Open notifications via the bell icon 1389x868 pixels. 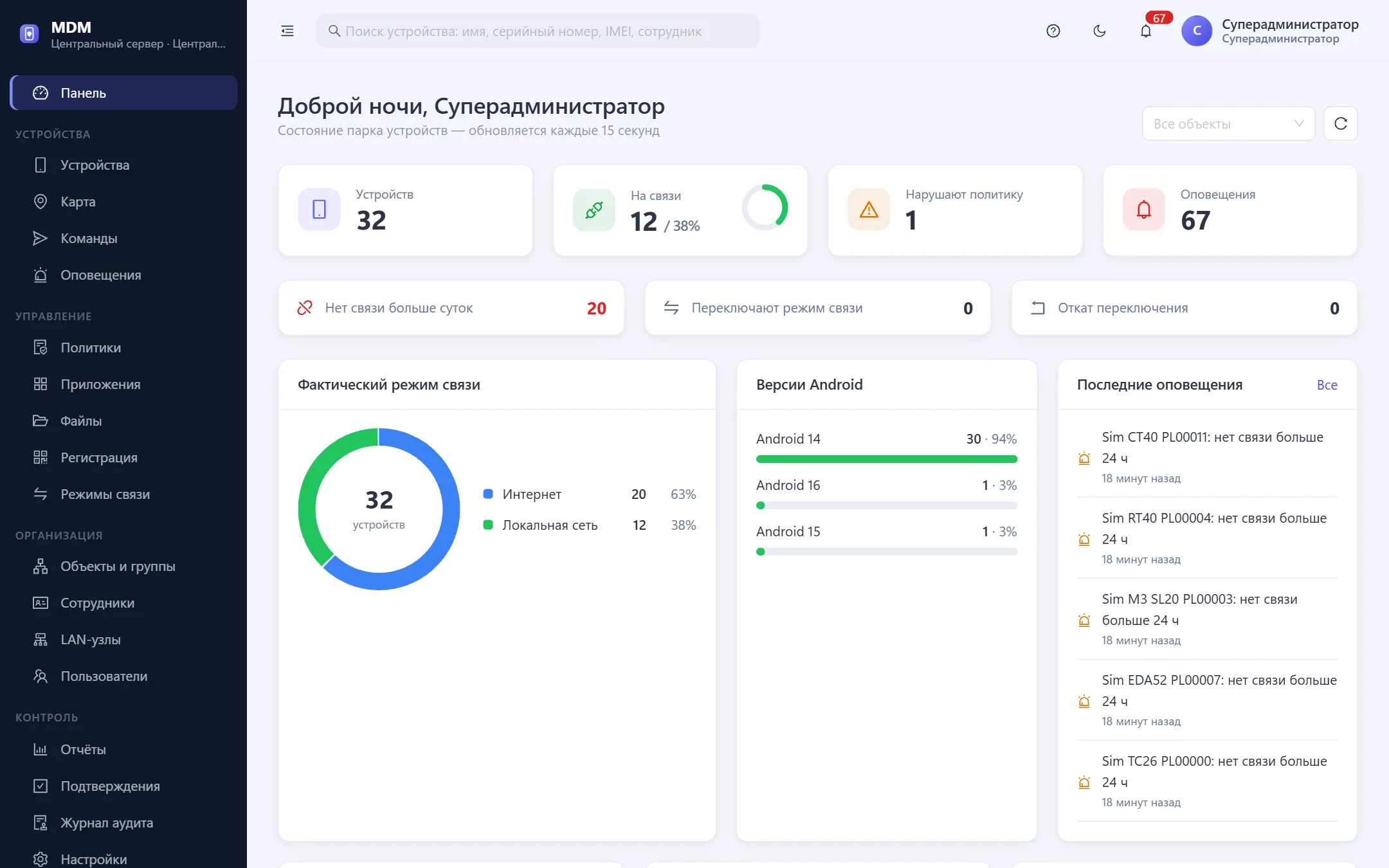coord(1146,31)
